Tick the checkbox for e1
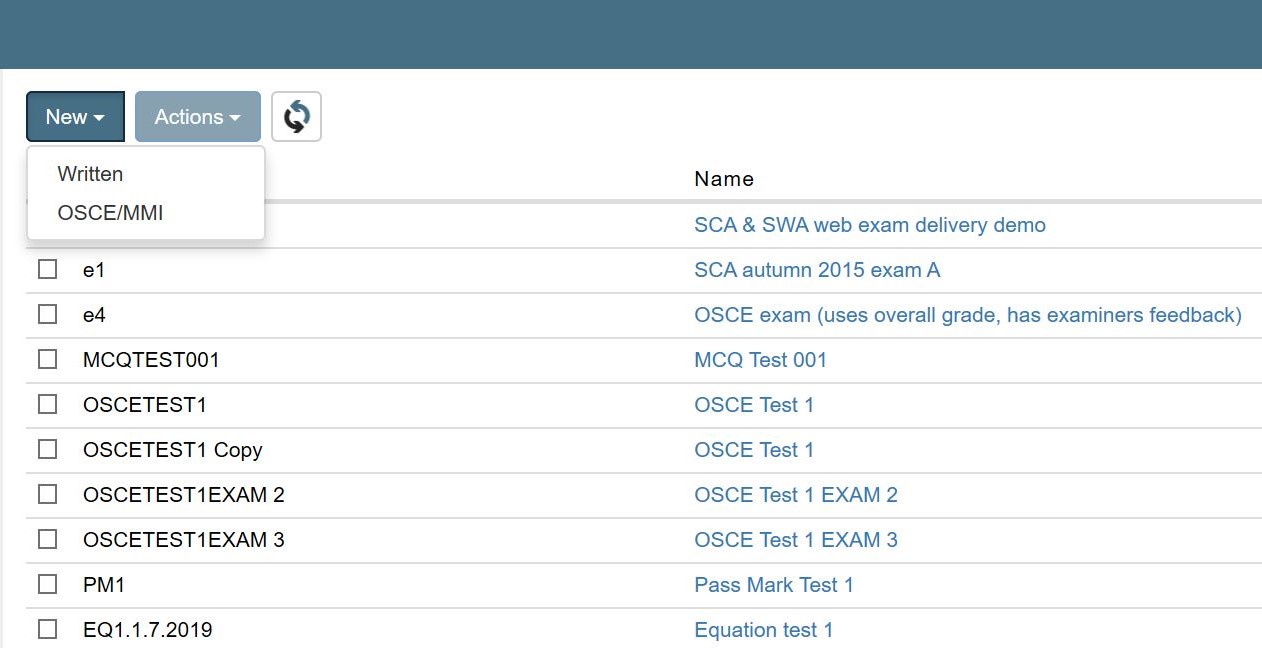1262x648 pixels. [x=47, y=270]
